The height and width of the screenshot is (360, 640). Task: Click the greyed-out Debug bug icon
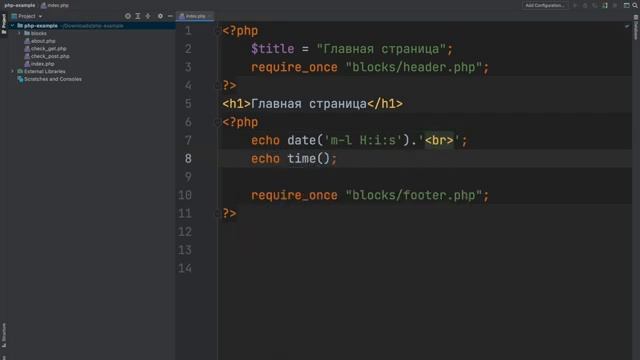click(585, 5)
